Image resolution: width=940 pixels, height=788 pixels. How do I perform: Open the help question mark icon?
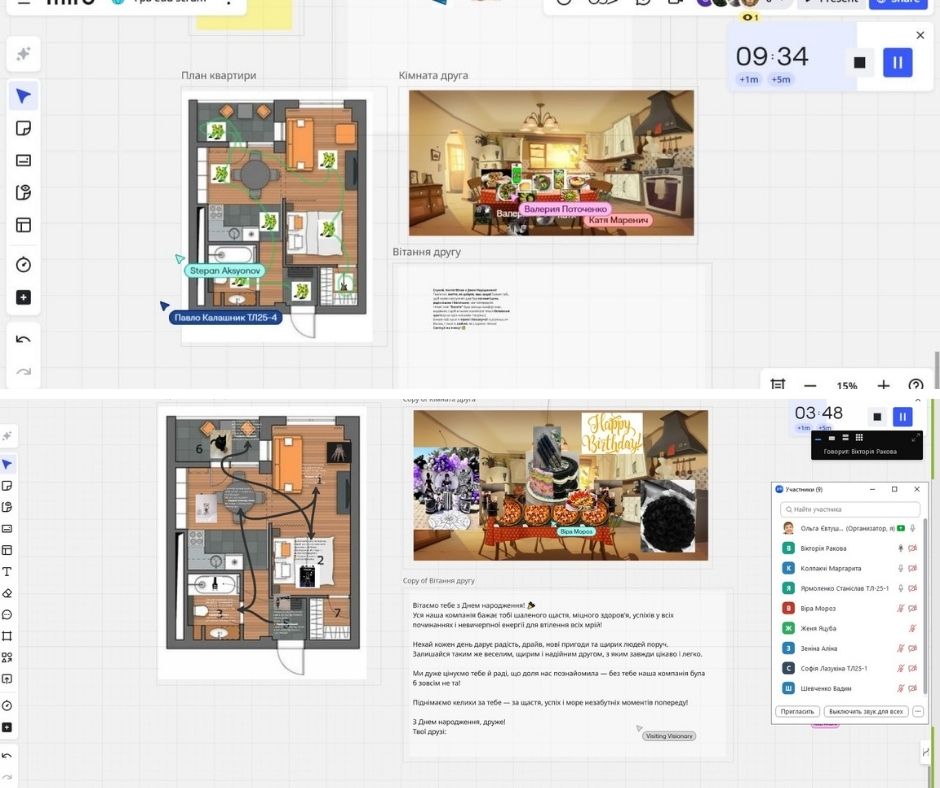915,386
